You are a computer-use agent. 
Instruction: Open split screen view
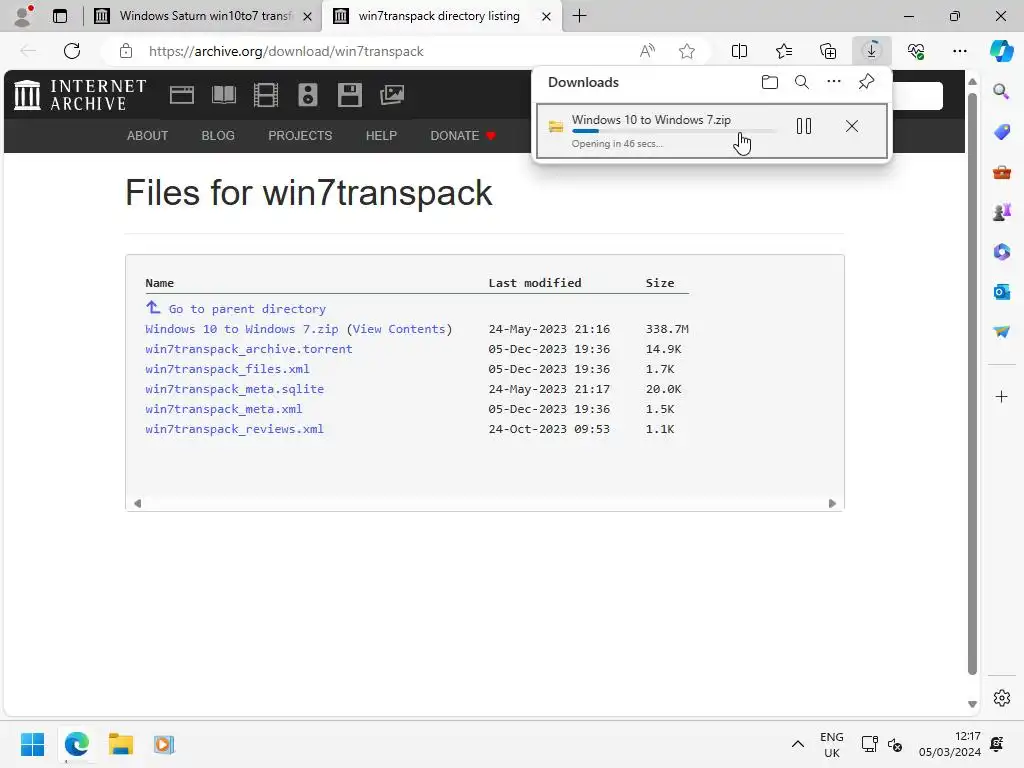click(x=739, y=51)
